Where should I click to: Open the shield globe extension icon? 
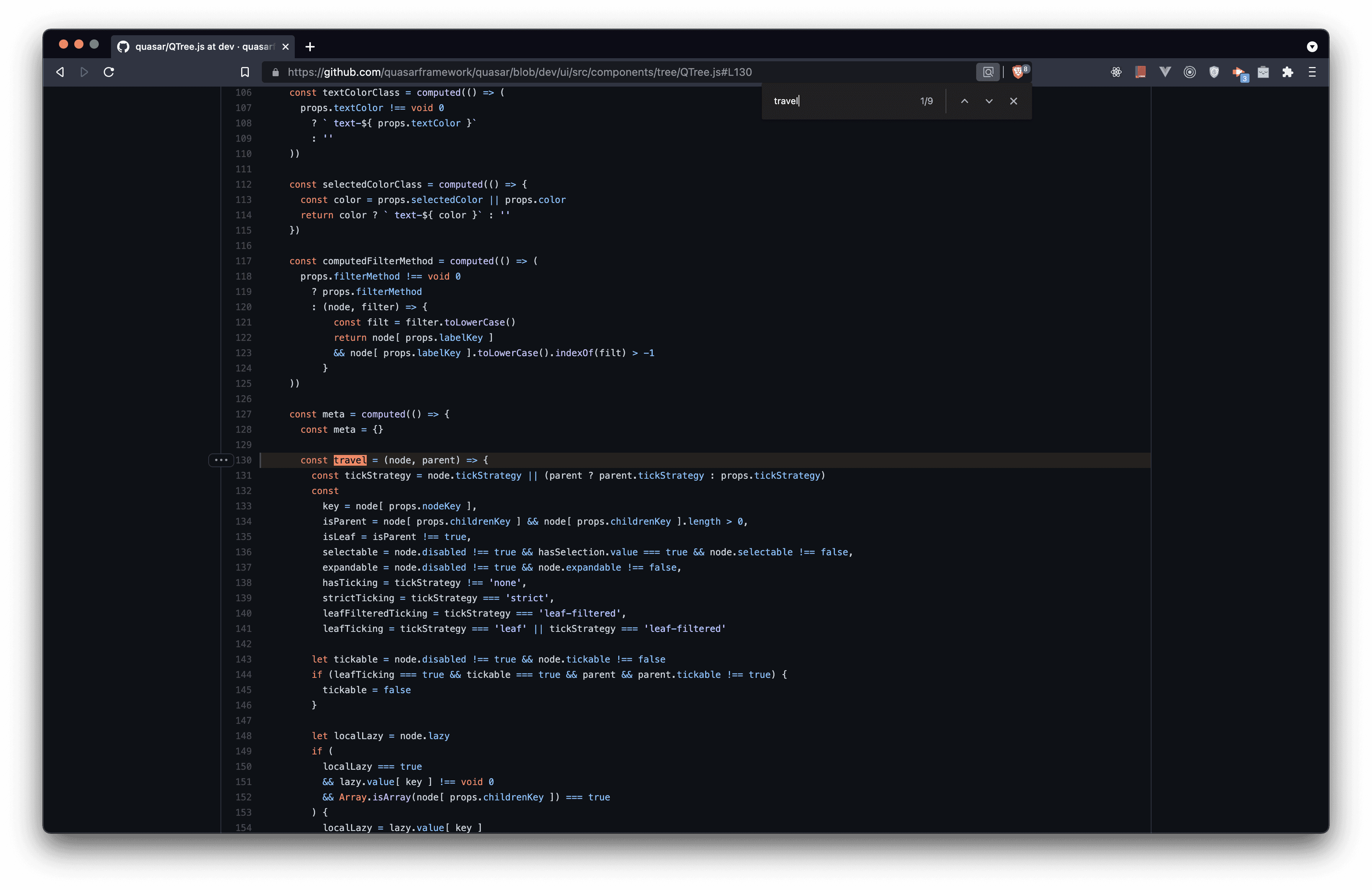tap(1214, 72)
